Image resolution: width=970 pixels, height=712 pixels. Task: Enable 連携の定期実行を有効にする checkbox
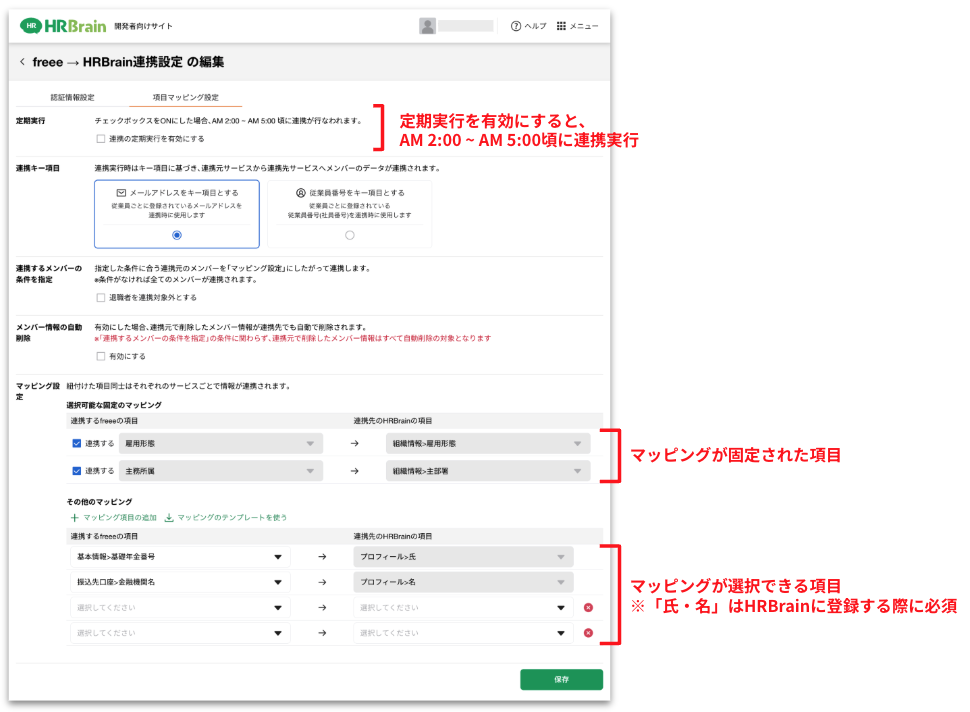coord(100,138)
